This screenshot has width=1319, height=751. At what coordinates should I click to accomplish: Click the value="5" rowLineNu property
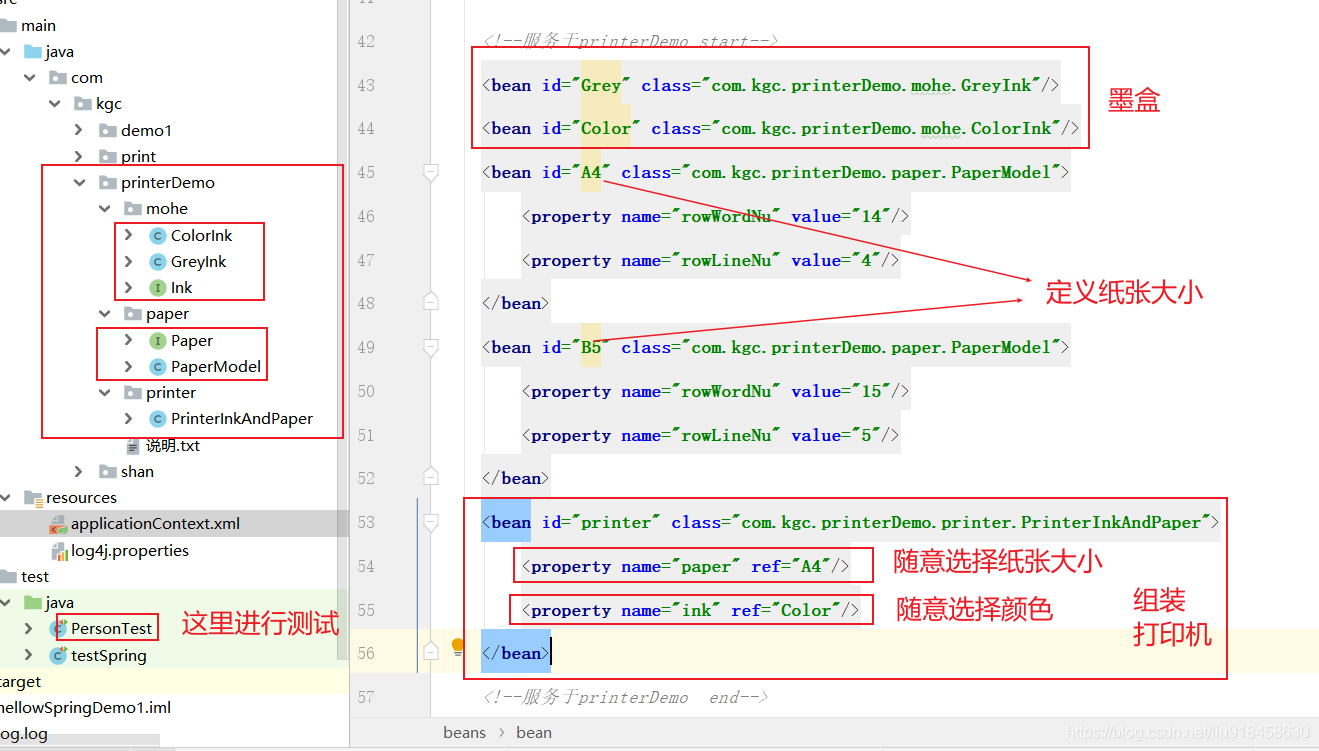(x=710, y=435)
